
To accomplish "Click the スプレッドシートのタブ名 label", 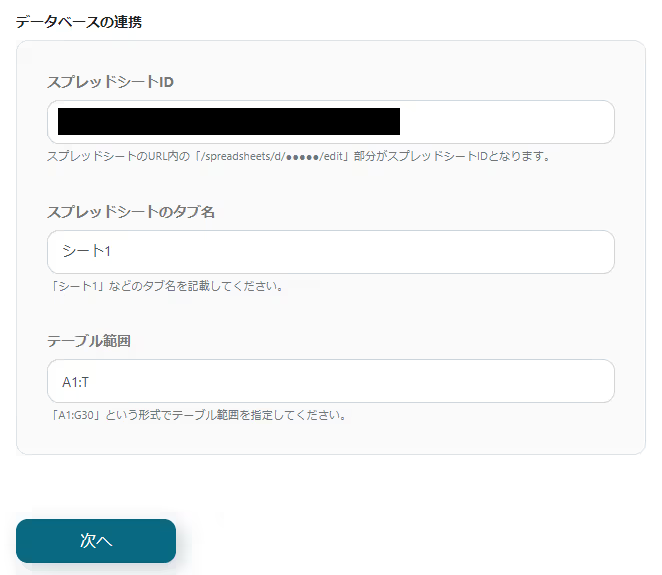I will coord(131,212).
